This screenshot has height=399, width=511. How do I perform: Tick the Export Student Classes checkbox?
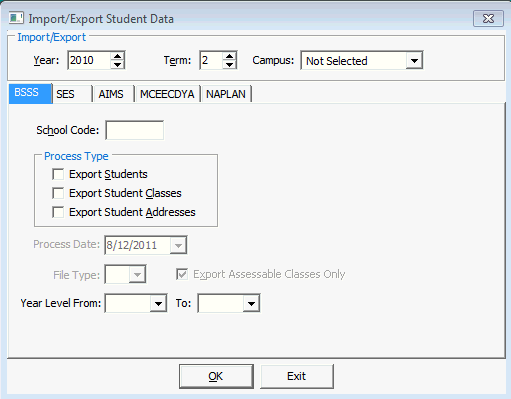(x=58, y=193)
